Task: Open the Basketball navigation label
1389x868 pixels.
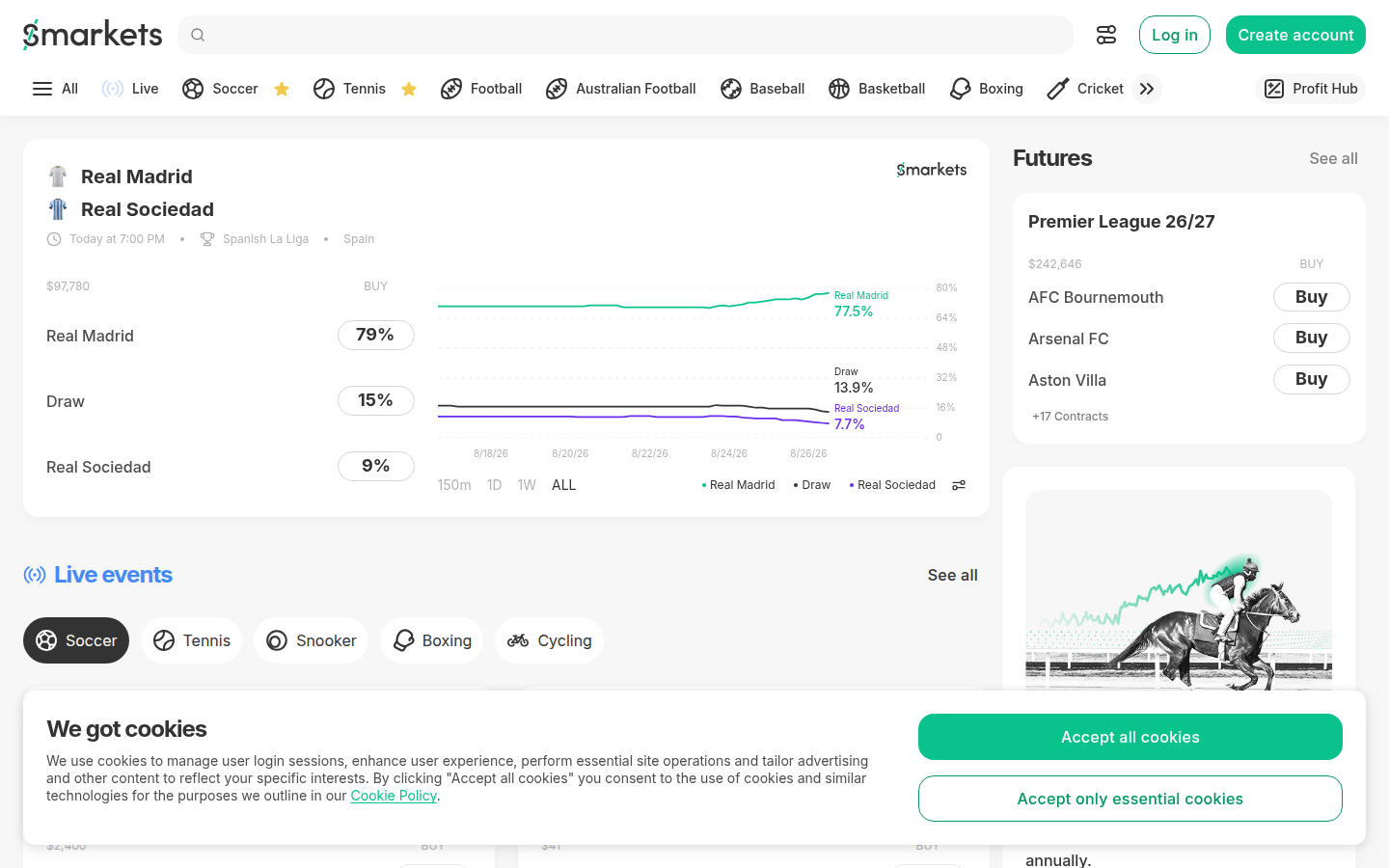Action: [891, 89]
